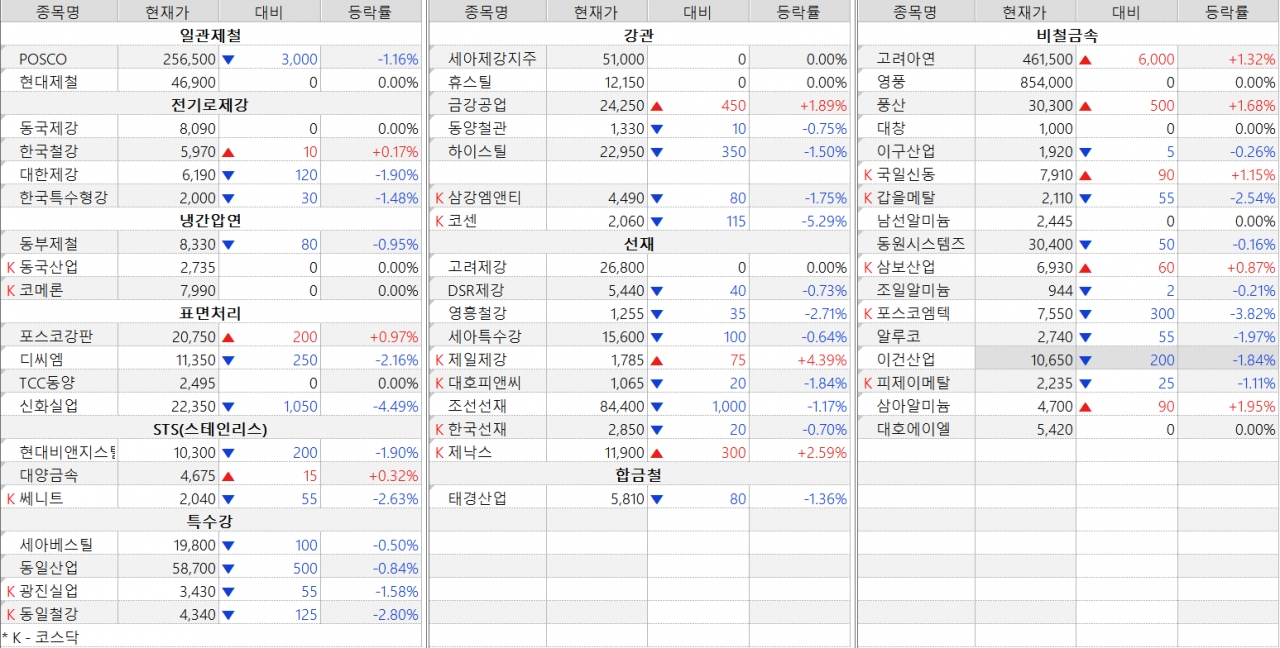Click POSCO change rate -1.16%
Image resolution: width=1280 pixels, height=648 pixels.
397,59
